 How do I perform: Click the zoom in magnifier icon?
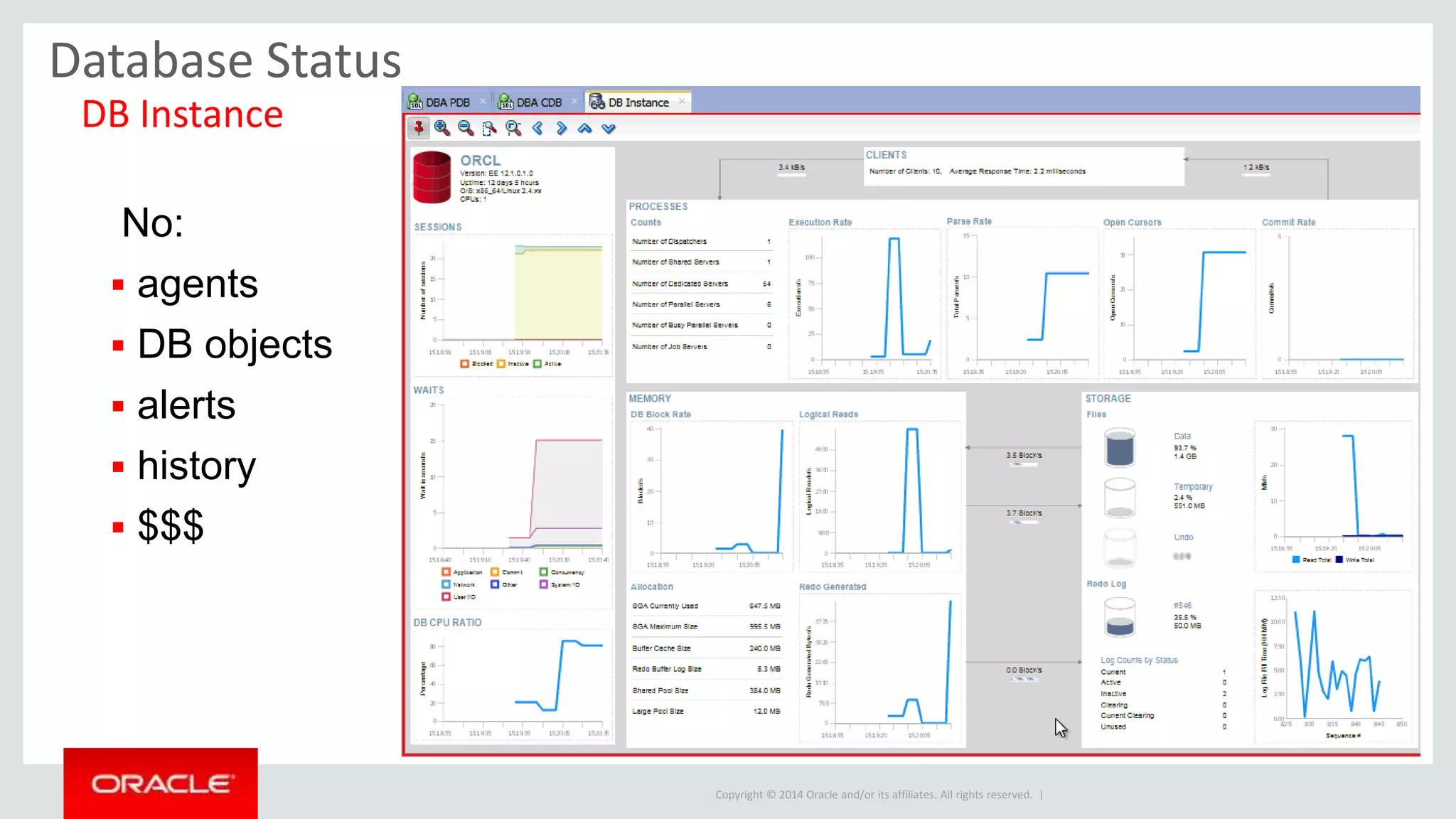(442, 128)
